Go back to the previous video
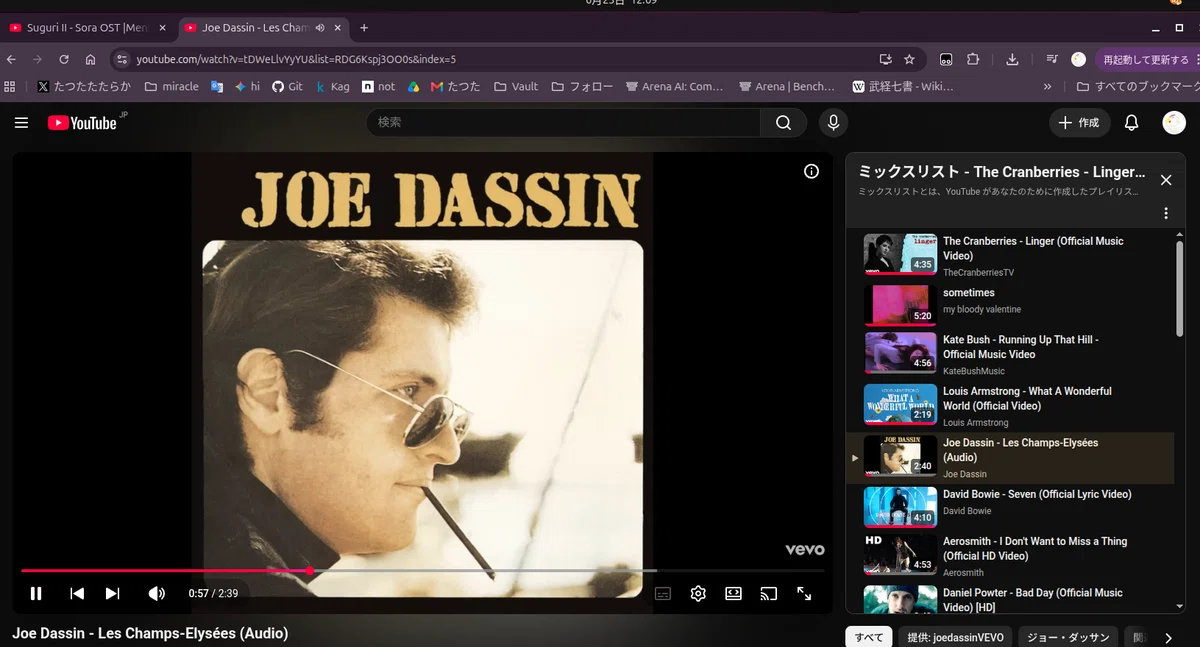Image resolution: width=1200 pixels, height=647 pixels. pyautogui.click(x=77, y=593)
